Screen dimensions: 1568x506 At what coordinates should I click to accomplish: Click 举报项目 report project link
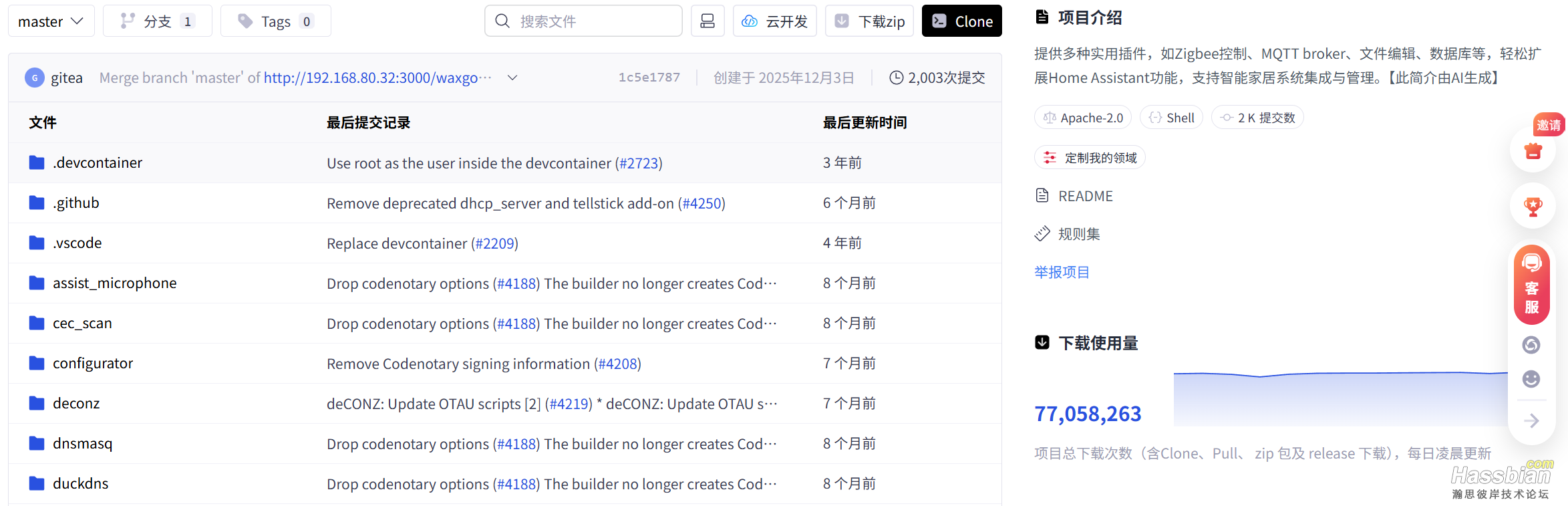[1062, 272]
